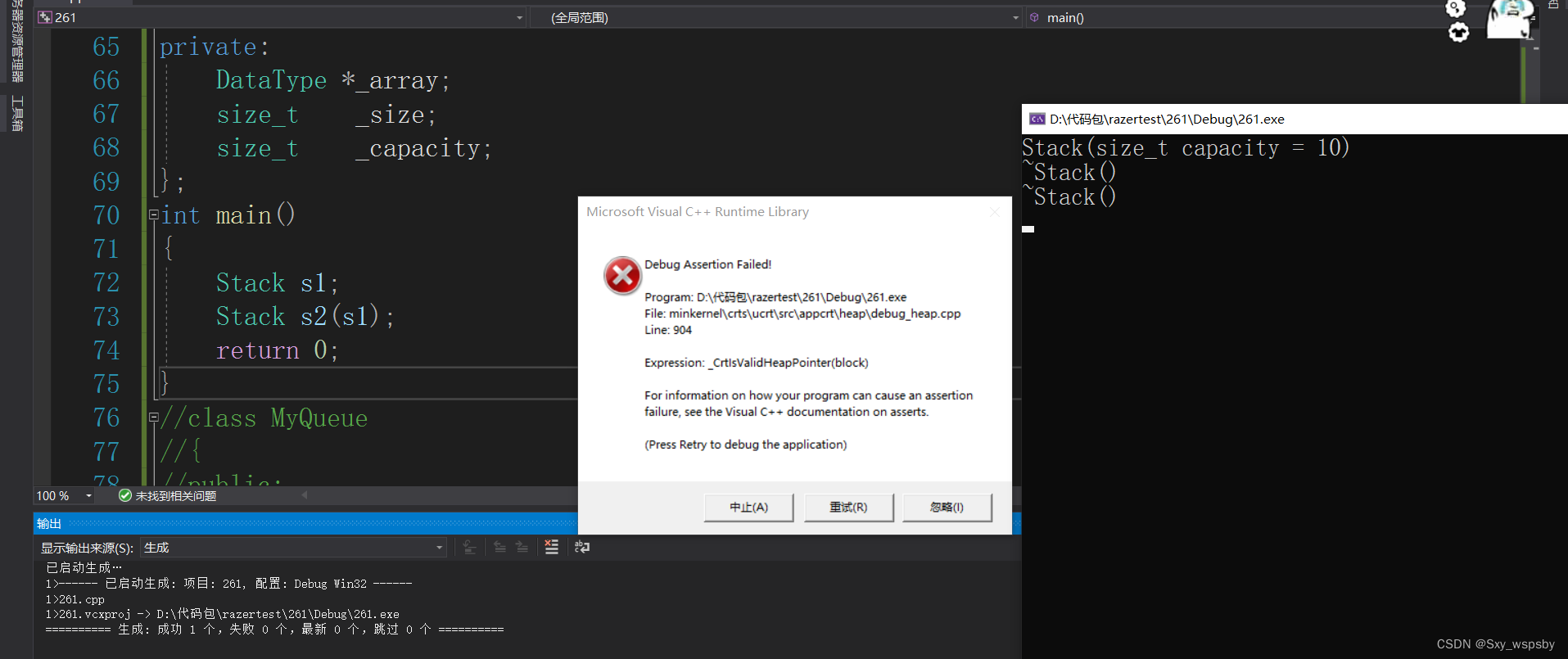Click the code 'Stack s2(s1);' on line 73
Viewport: 1568px width, 659px height.
click(x=305, y=316)
